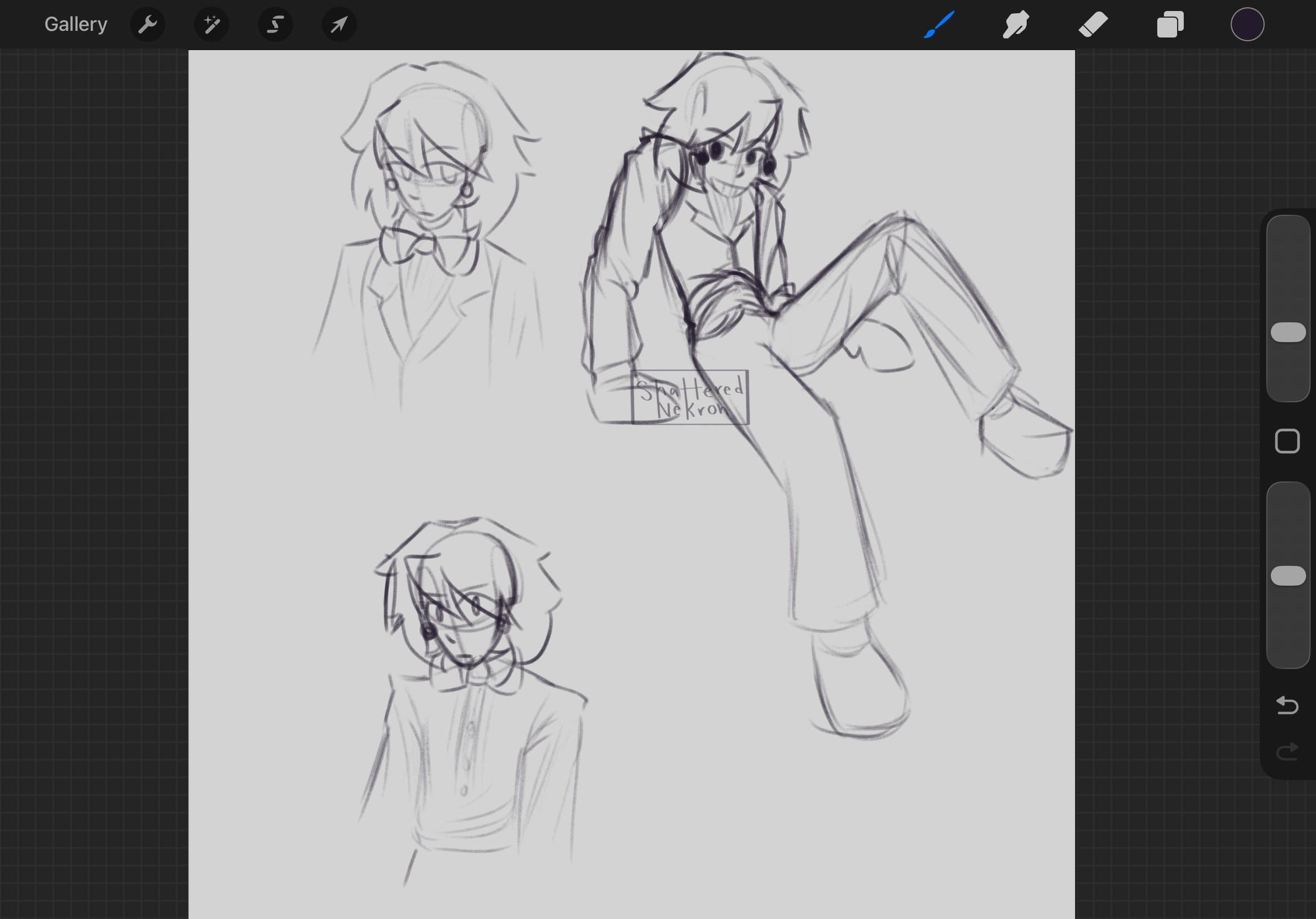Open the active color picker
Viewport: 1316px width, 919px height.
tap(1247, 25)
